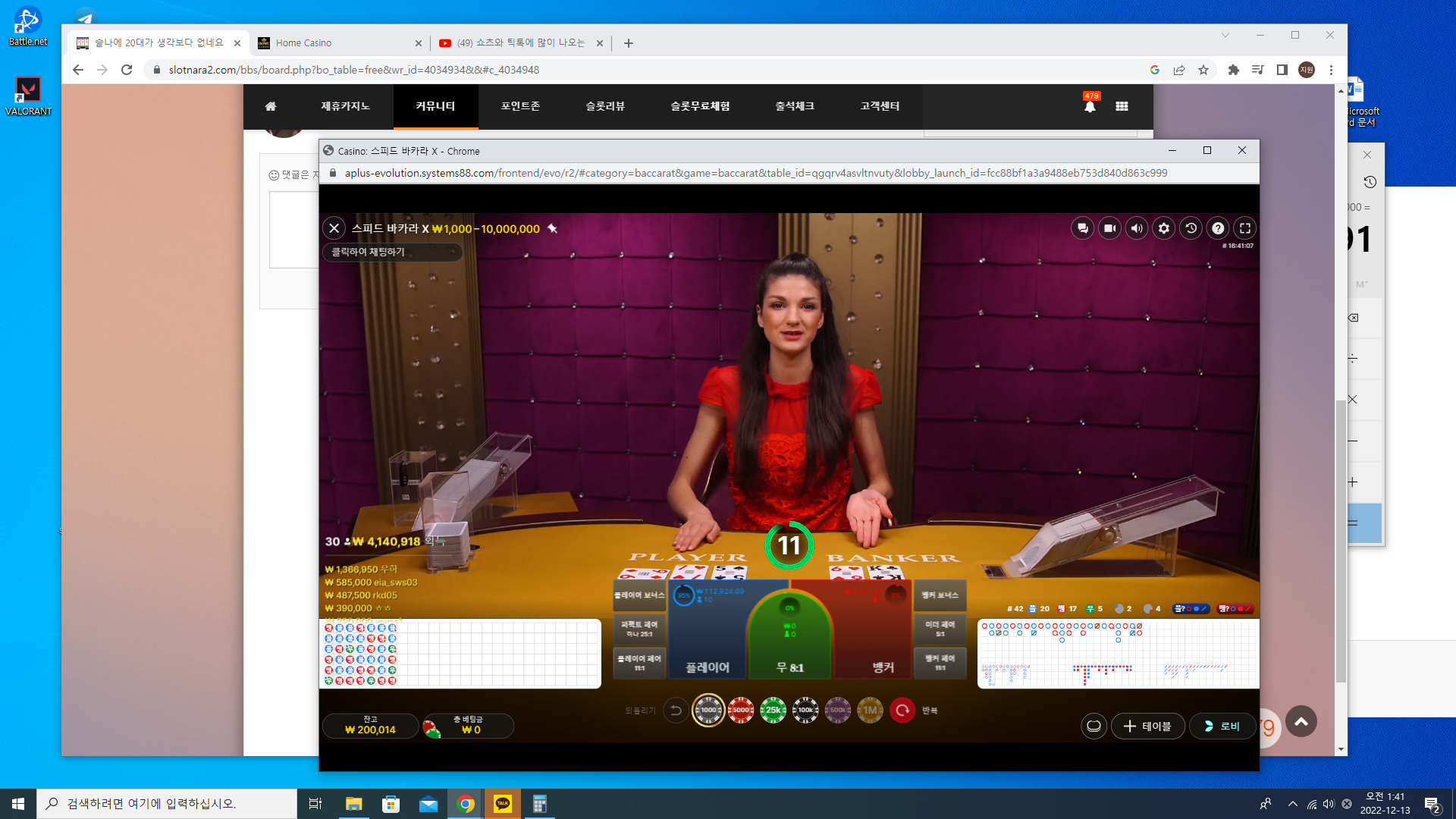
Task: Open 고객센터 menu item
Action: click(x=880, y=106)
